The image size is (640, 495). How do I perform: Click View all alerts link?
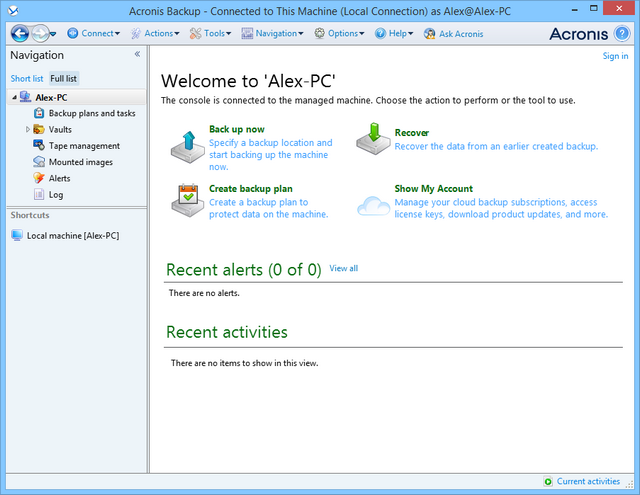(343, 268)
